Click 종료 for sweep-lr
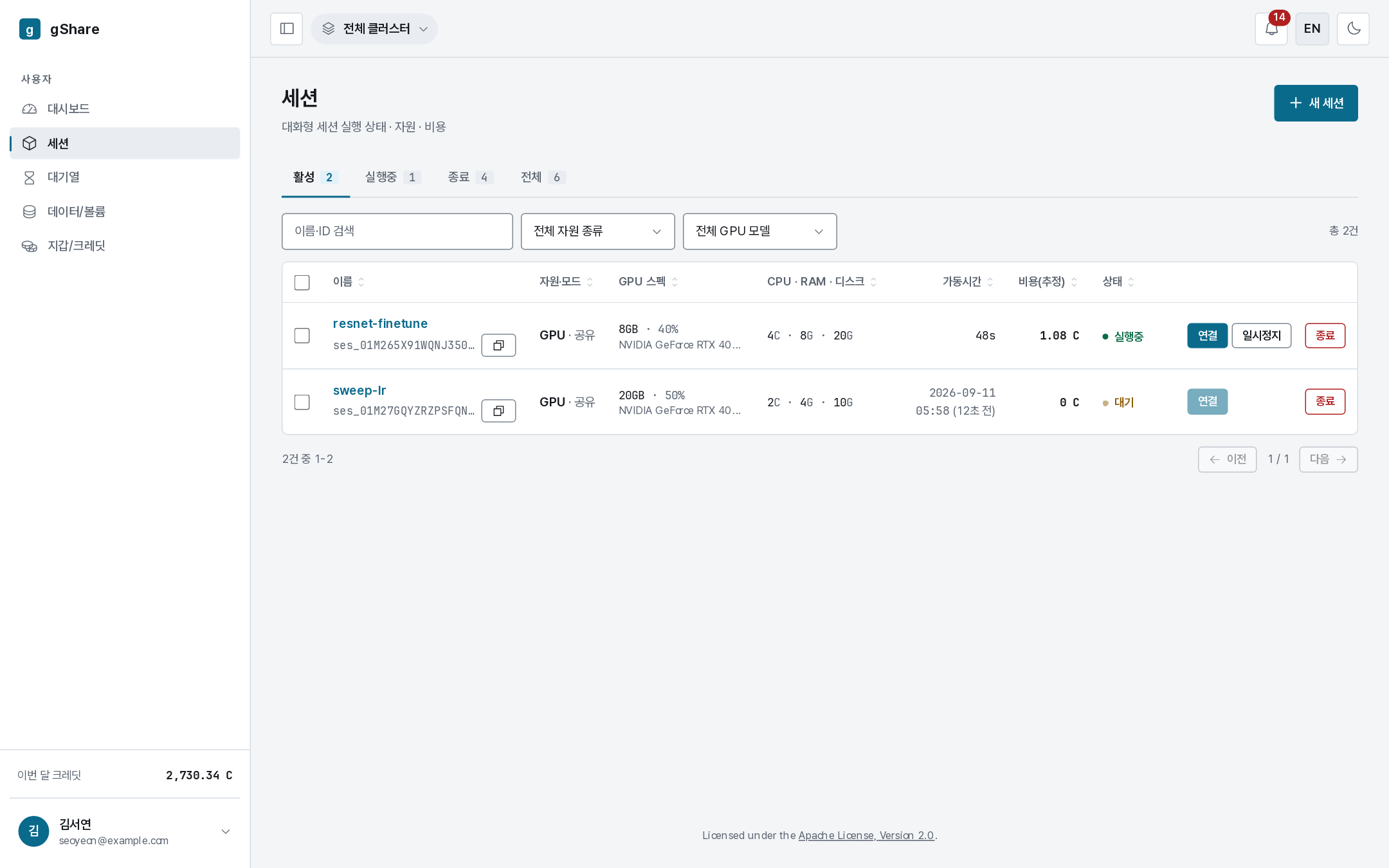Image resolution: width=1389 pixels, height=868 pixels. (x=1325, y=402)
